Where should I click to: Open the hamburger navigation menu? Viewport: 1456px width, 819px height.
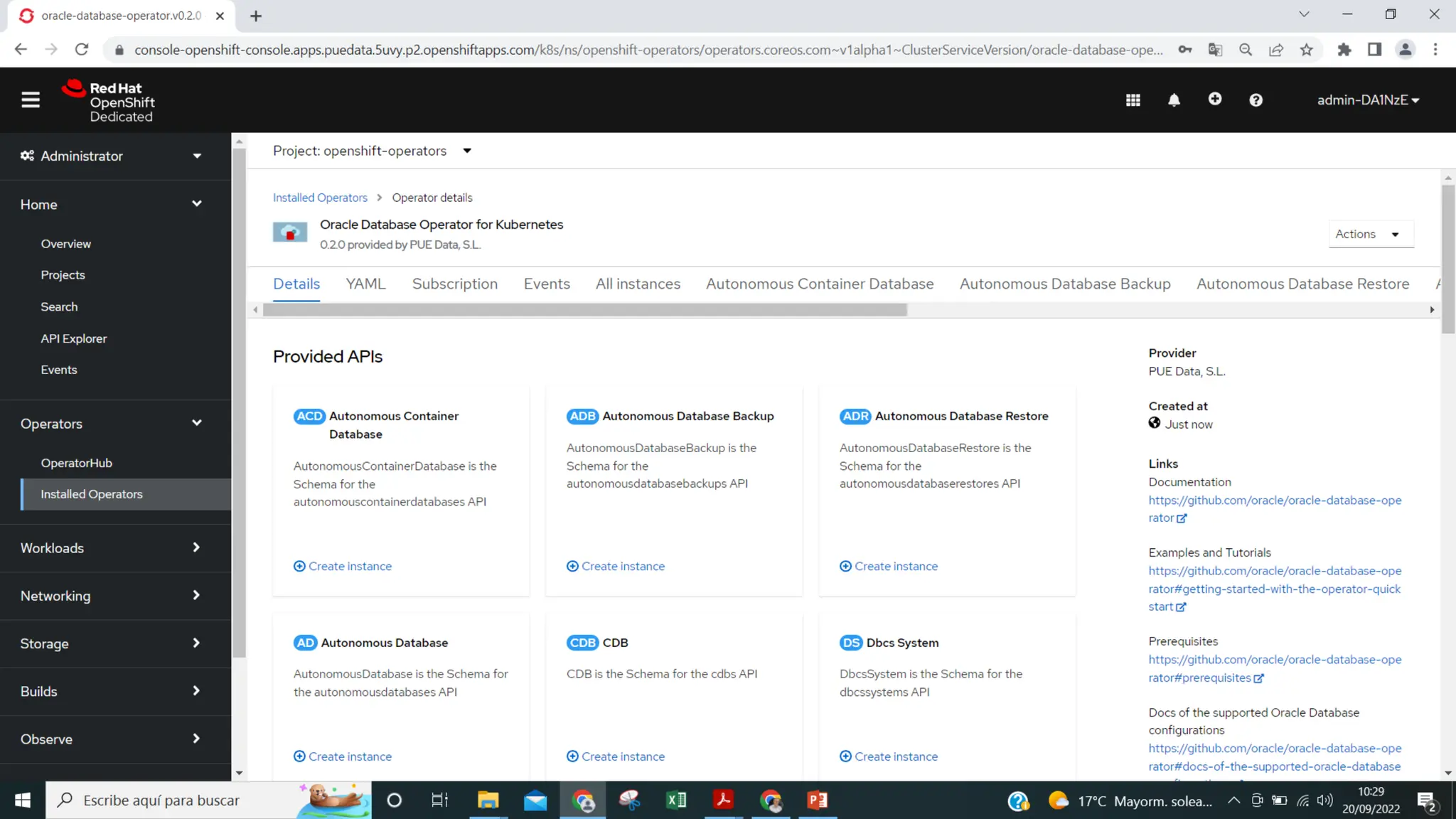(30, 100)
